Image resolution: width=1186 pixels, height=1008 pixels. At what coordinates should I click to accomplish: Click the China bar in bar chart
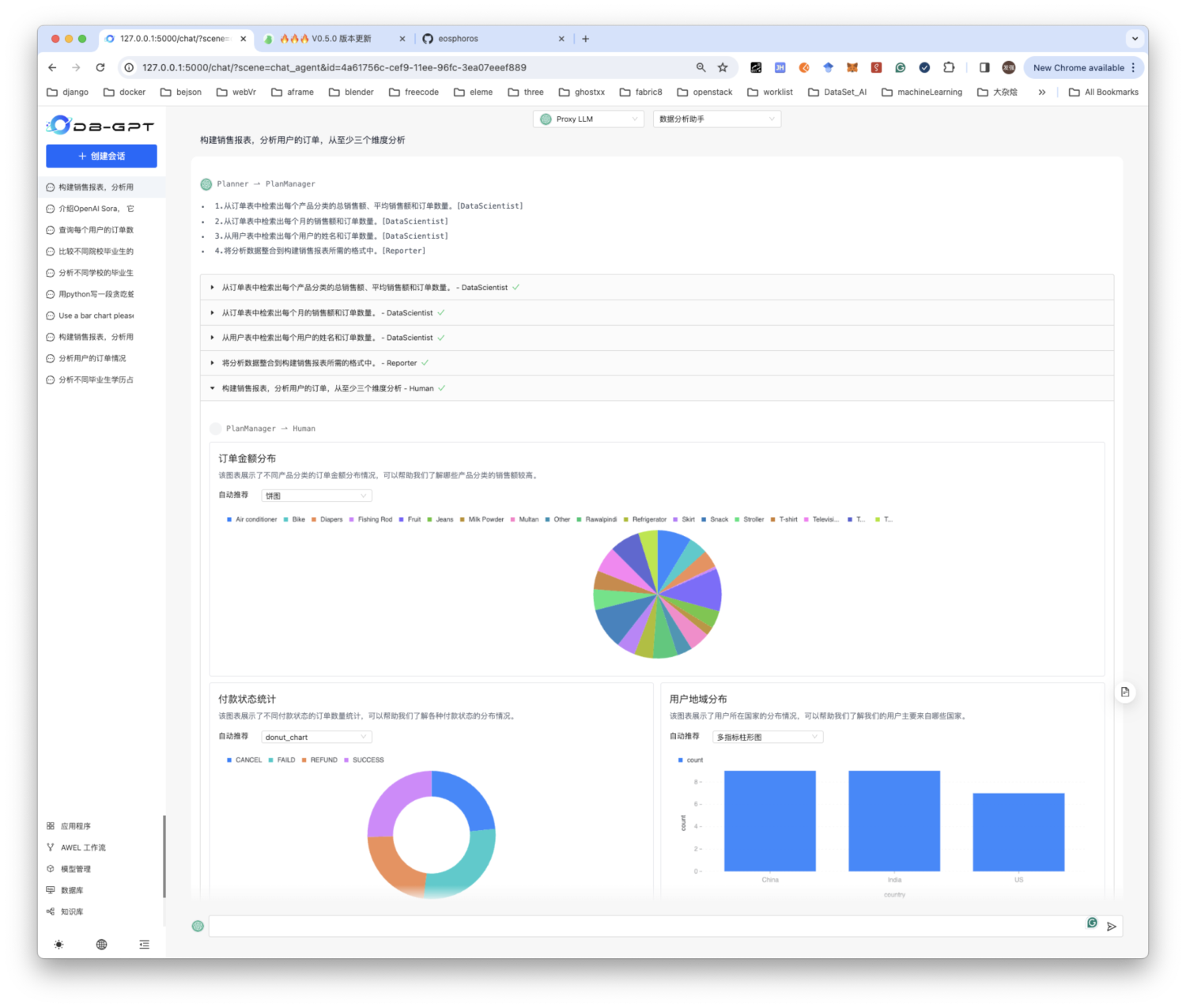tap(770, 821)
